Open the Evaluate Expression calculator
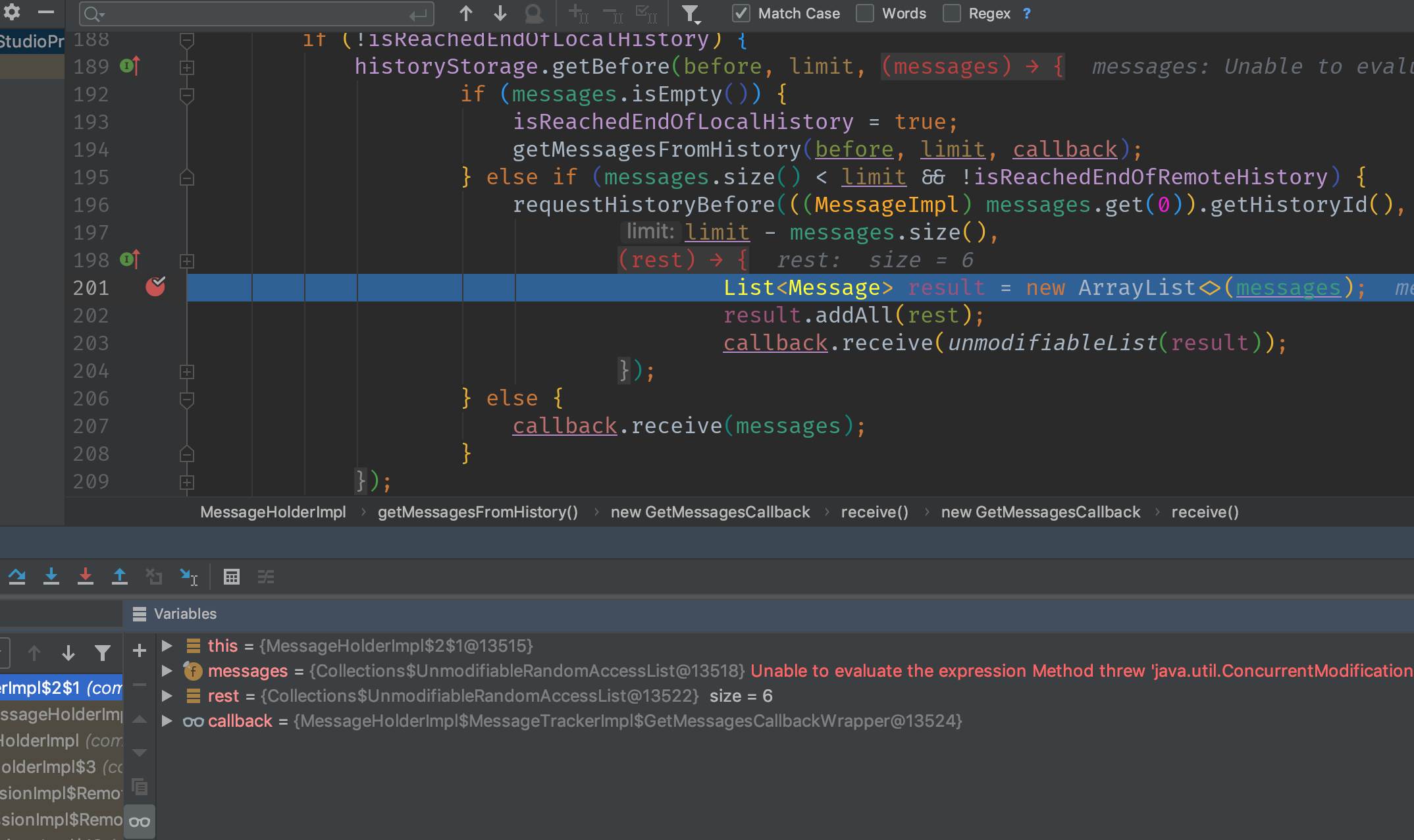This screenshot has width=1414, height=840. pyautogui.click(x=232, y=576)
